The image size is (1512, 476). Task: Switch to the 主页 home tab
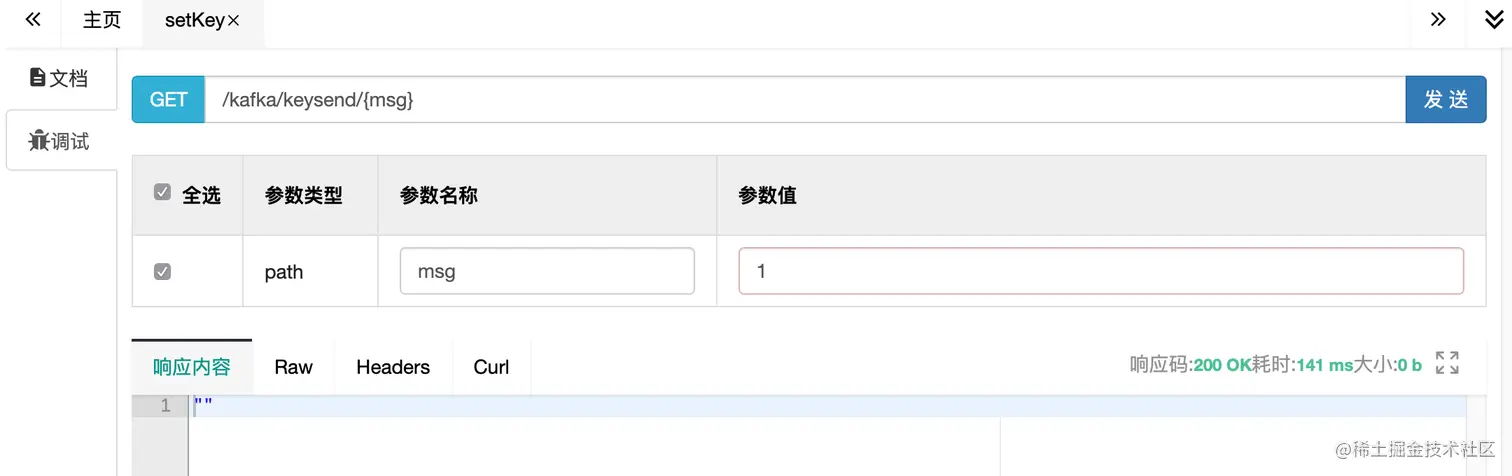coord(101,21)
